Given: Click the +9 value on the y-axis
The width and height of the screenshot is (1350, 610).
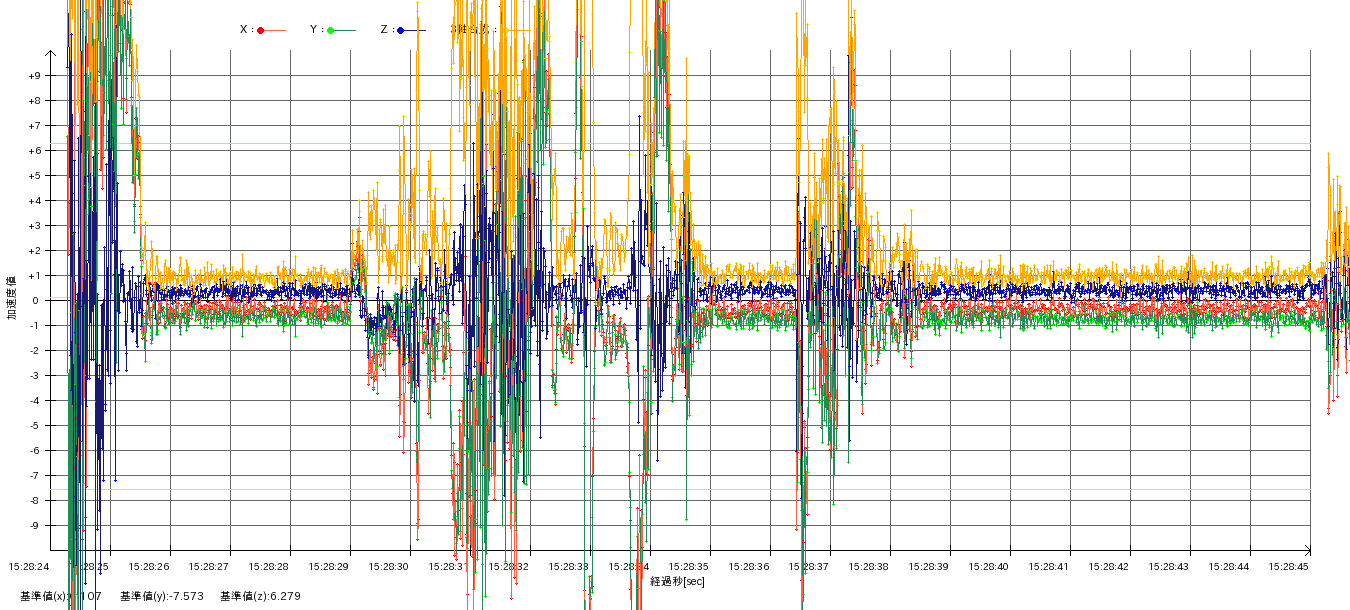Looking at the screenshot, I should tap(34, 76).
